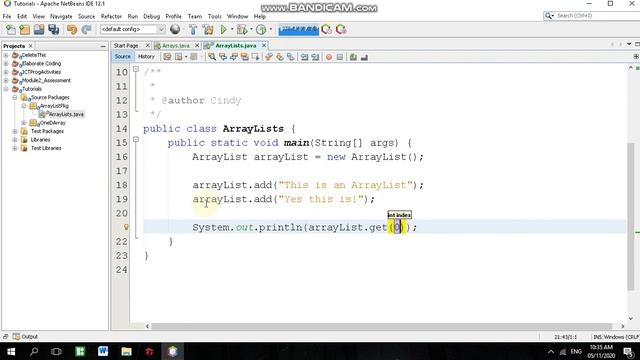Click the Profile Project clock icon
The width and height of the screenshot is (640, 360).
tap(261, 29)
